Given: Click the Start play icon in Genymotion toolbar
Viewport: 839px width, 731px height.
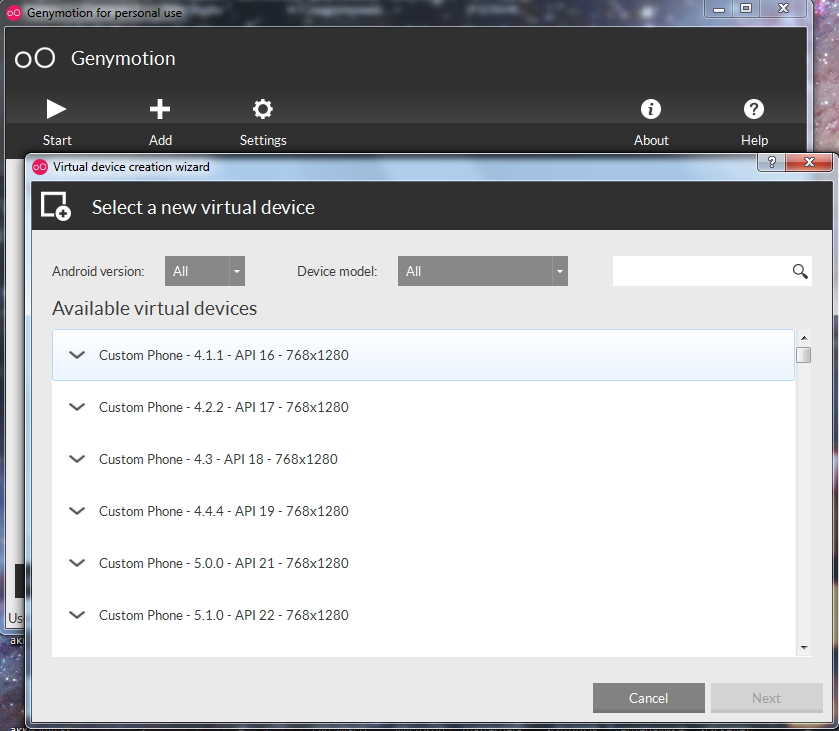Looking at the screenshot, I should (56, 109).
